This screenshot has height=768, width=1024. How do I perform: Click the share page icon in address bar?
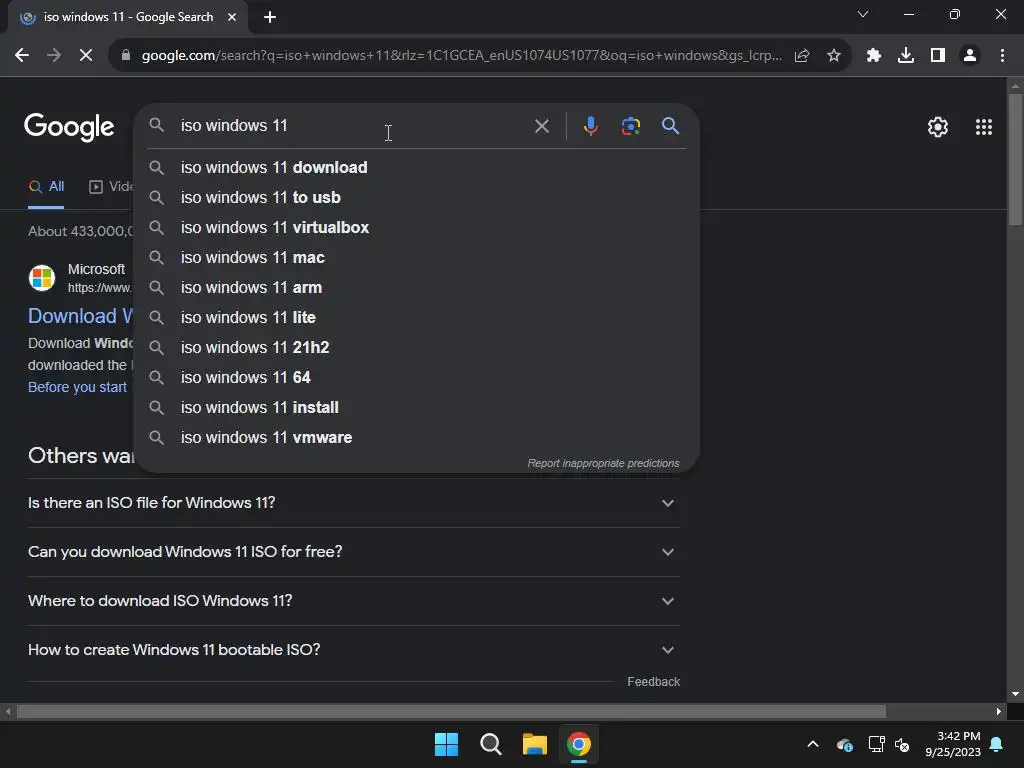pyautogui.click(x=802, y=56)
